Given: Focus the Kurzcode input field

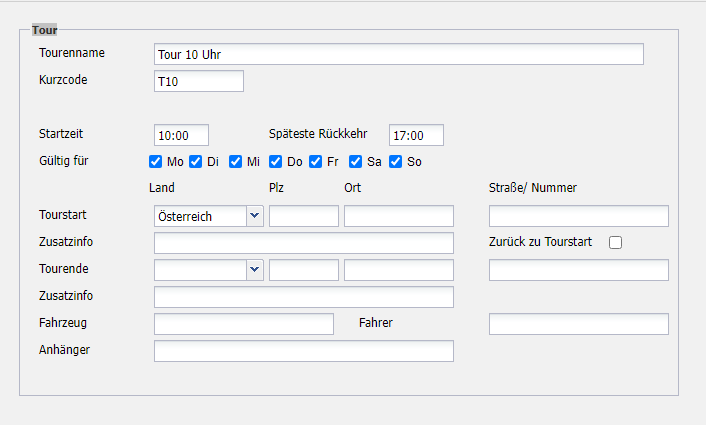Looking at the screenshot, I should click(198, 81).
